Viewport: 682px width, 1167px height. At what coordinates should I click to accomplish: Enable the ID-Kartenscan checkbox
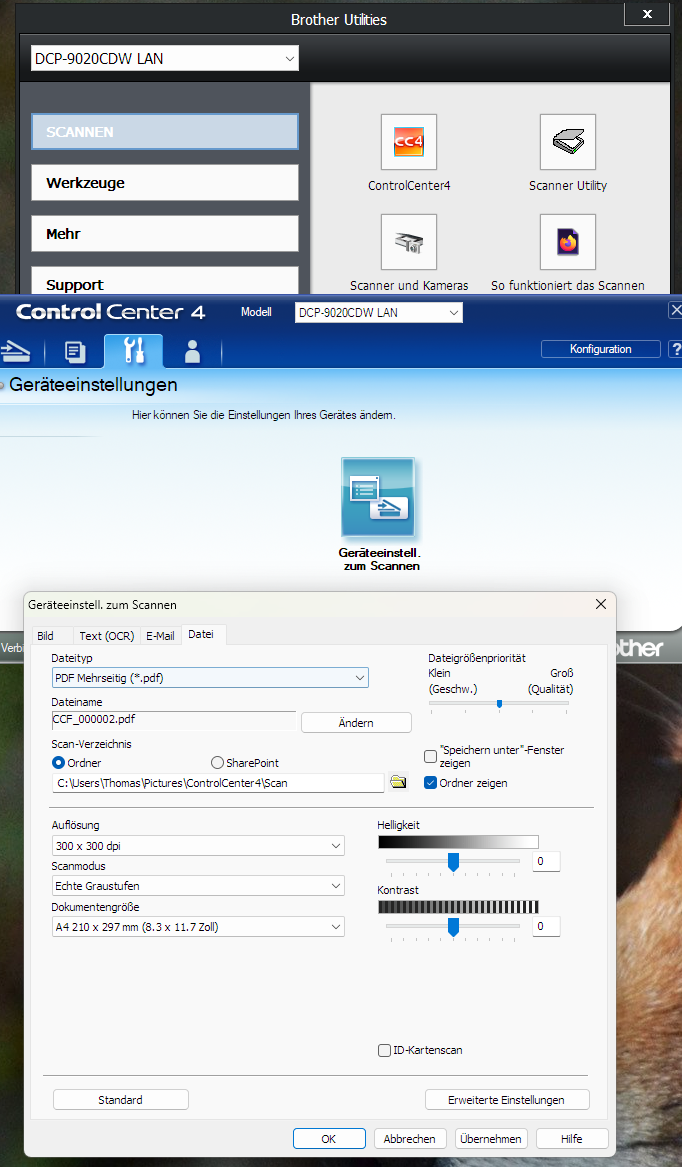pyautogui.click(x=384, y=1050)
